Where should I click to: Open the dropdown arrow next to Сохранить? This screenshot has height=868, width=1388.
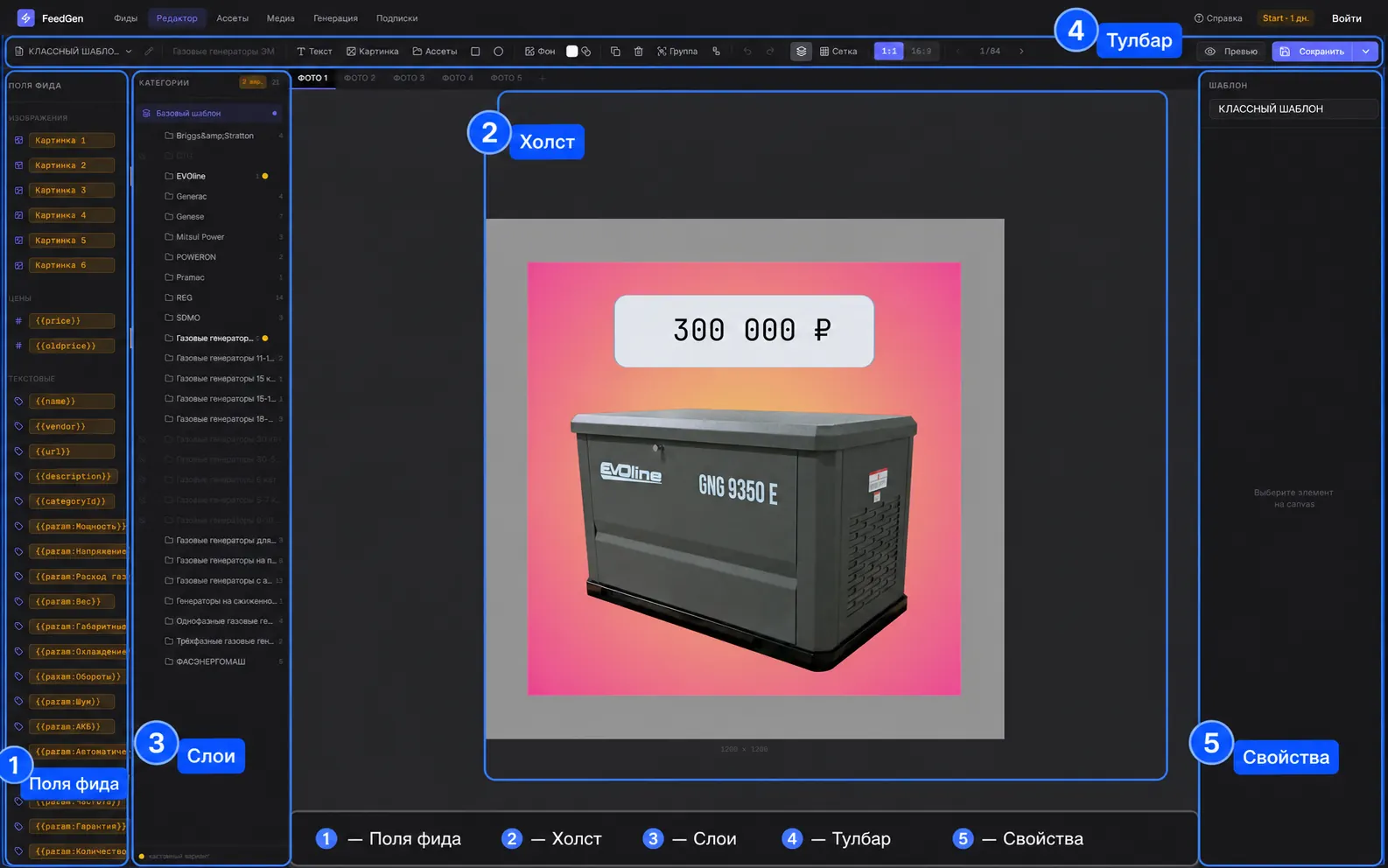click(x=1365, y=52)
